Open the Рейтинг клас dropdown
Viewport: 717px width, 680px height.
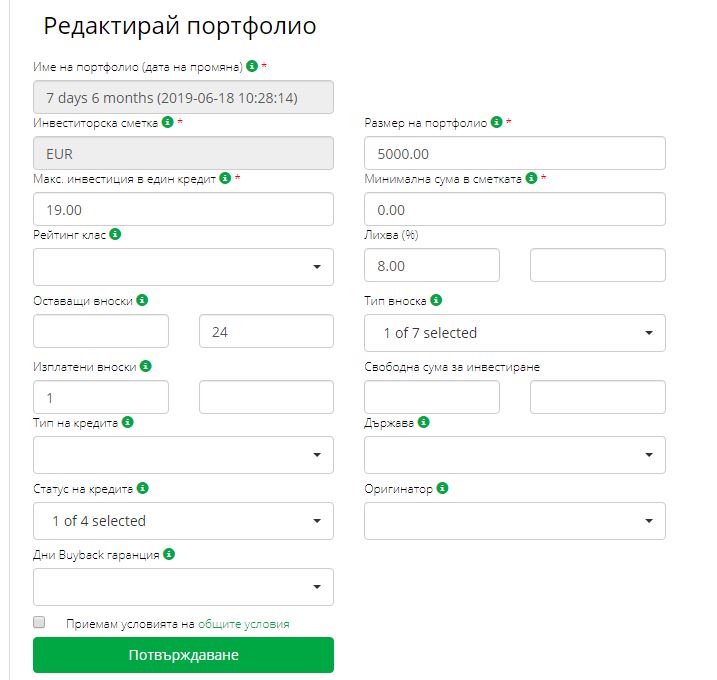tap(183, 267)
